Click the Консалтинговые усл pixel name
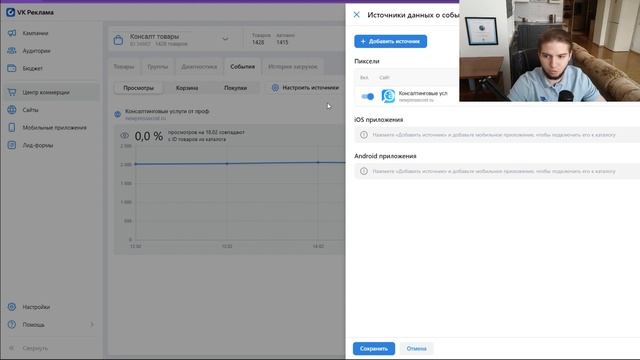Screen dimensions: 640x360 point(423,93)
